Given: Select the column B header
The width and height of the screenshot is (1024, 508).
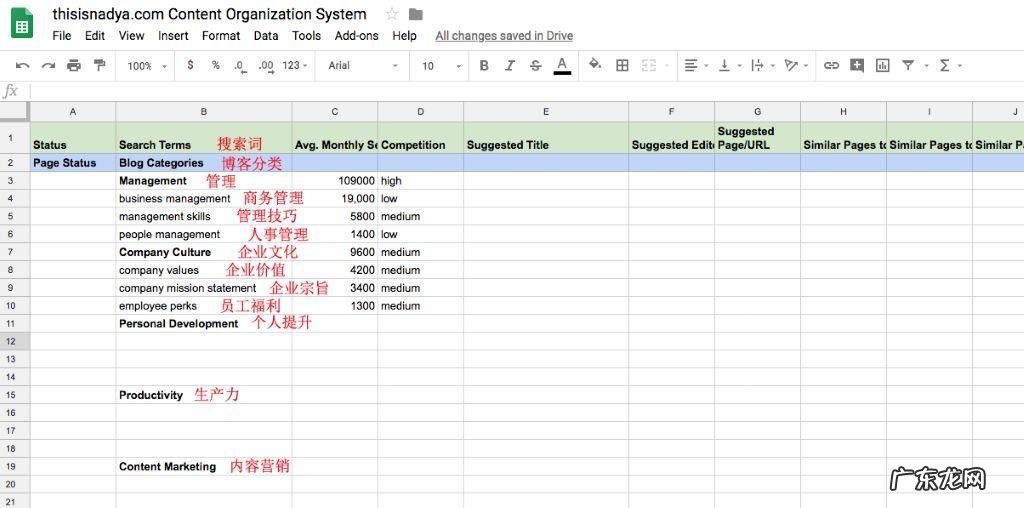Looking at the screenshot, I should pyautogui.click(x=204, y=112).
